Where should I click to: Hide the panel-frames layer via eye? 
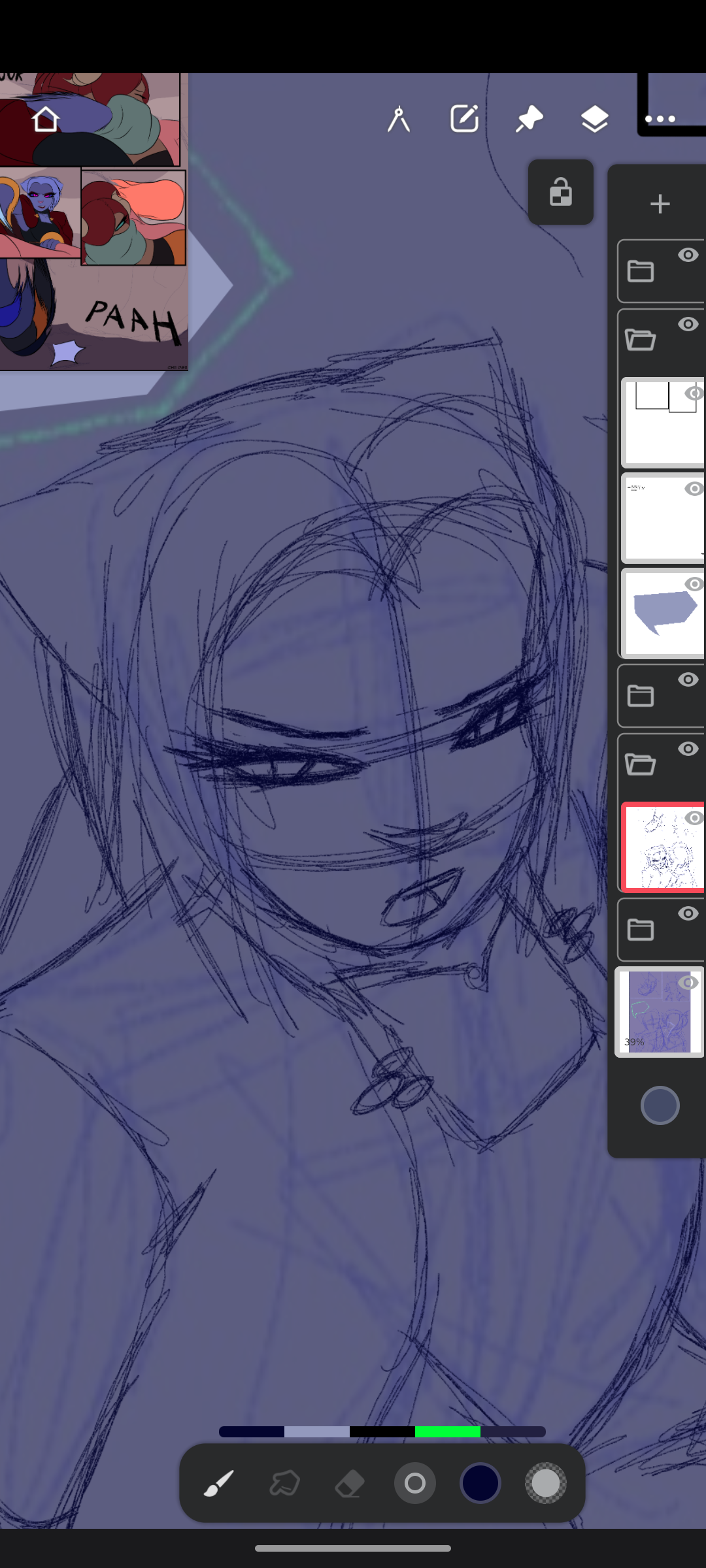694,393
